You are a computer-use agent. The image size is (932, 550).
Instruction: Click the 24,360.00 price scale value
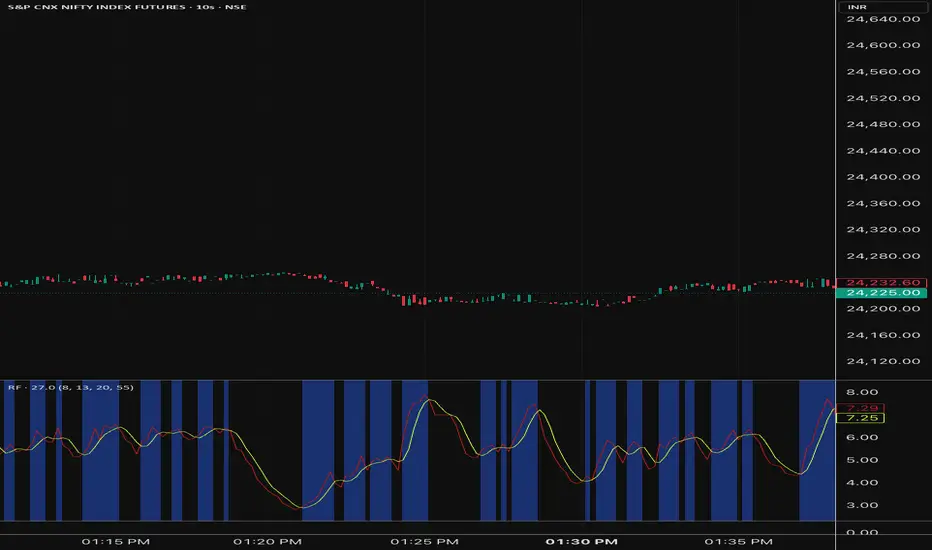coord(883,203)
